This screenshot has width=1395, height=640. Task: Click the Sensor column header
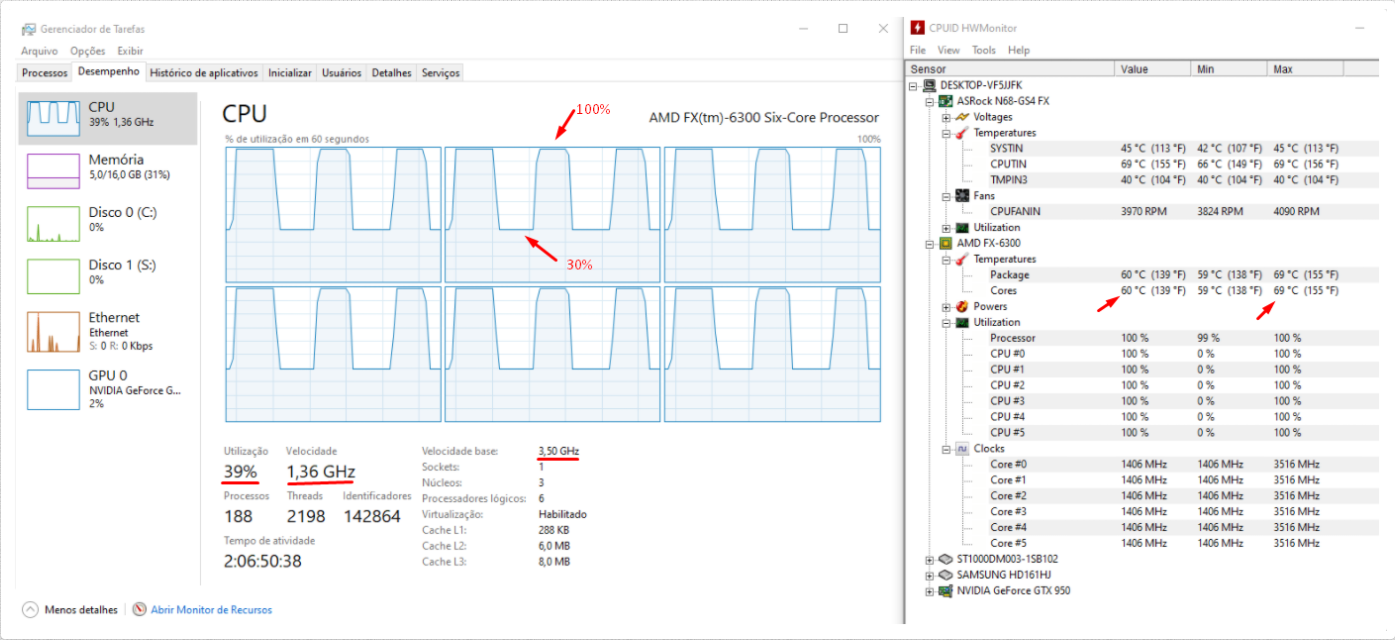(1010, 69)
